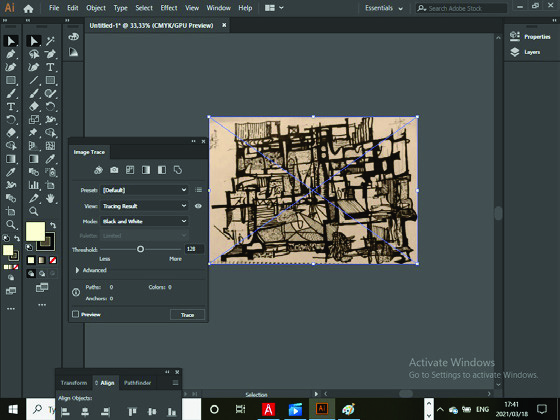Select the Lasso tool
Viewport: 560px width, 420px height.
click(34, 54)
